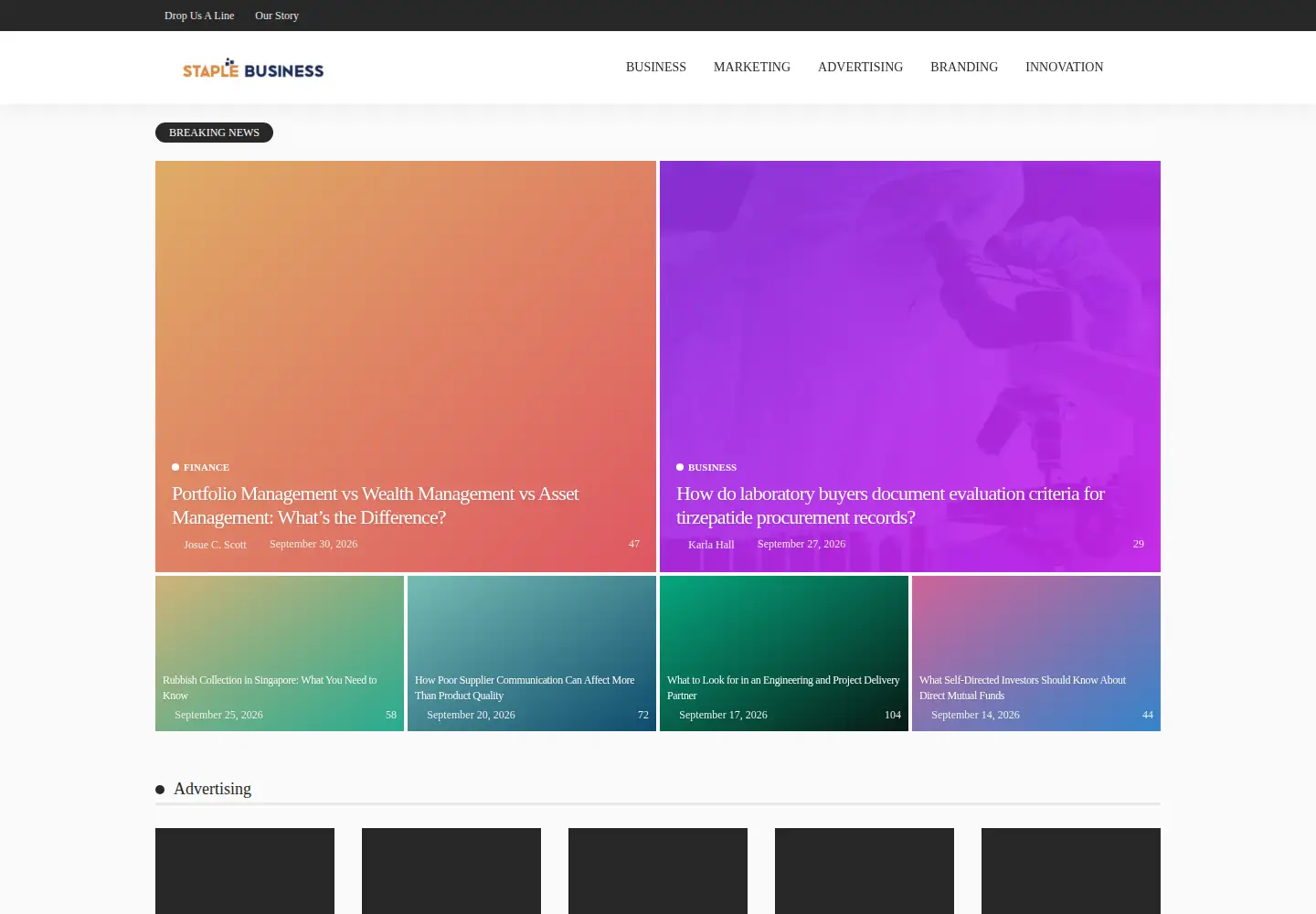Open the Our Story link
This screenshot has height=914, width=1316.
pos(277,16)
